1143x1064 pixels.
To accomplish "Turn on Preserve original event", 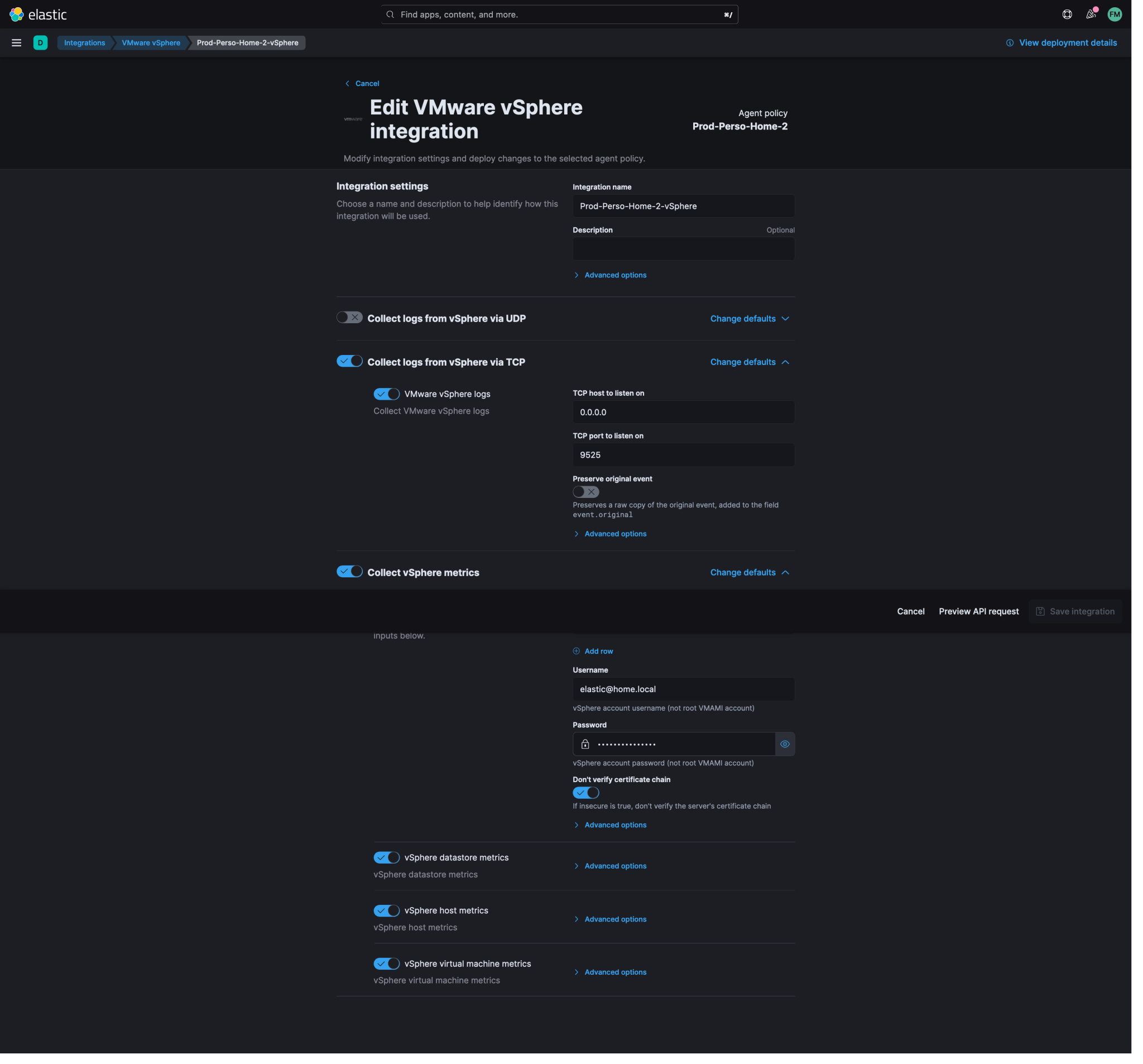I will (x=585, y=492).
